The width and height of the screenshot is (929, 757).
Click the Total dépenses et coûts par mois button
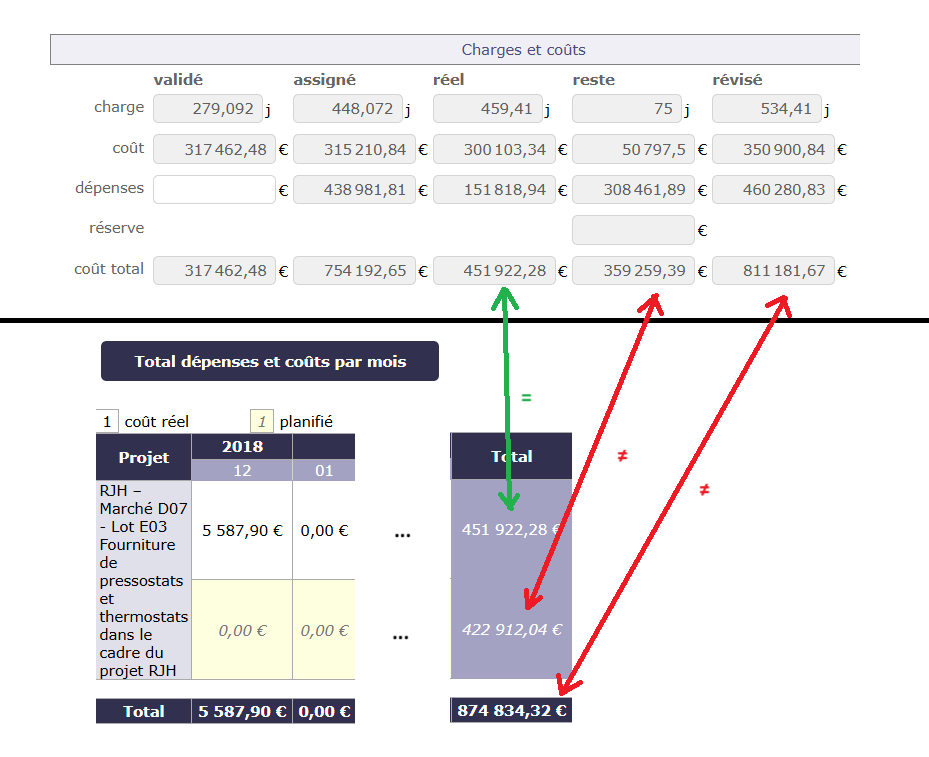click(270, 361)
